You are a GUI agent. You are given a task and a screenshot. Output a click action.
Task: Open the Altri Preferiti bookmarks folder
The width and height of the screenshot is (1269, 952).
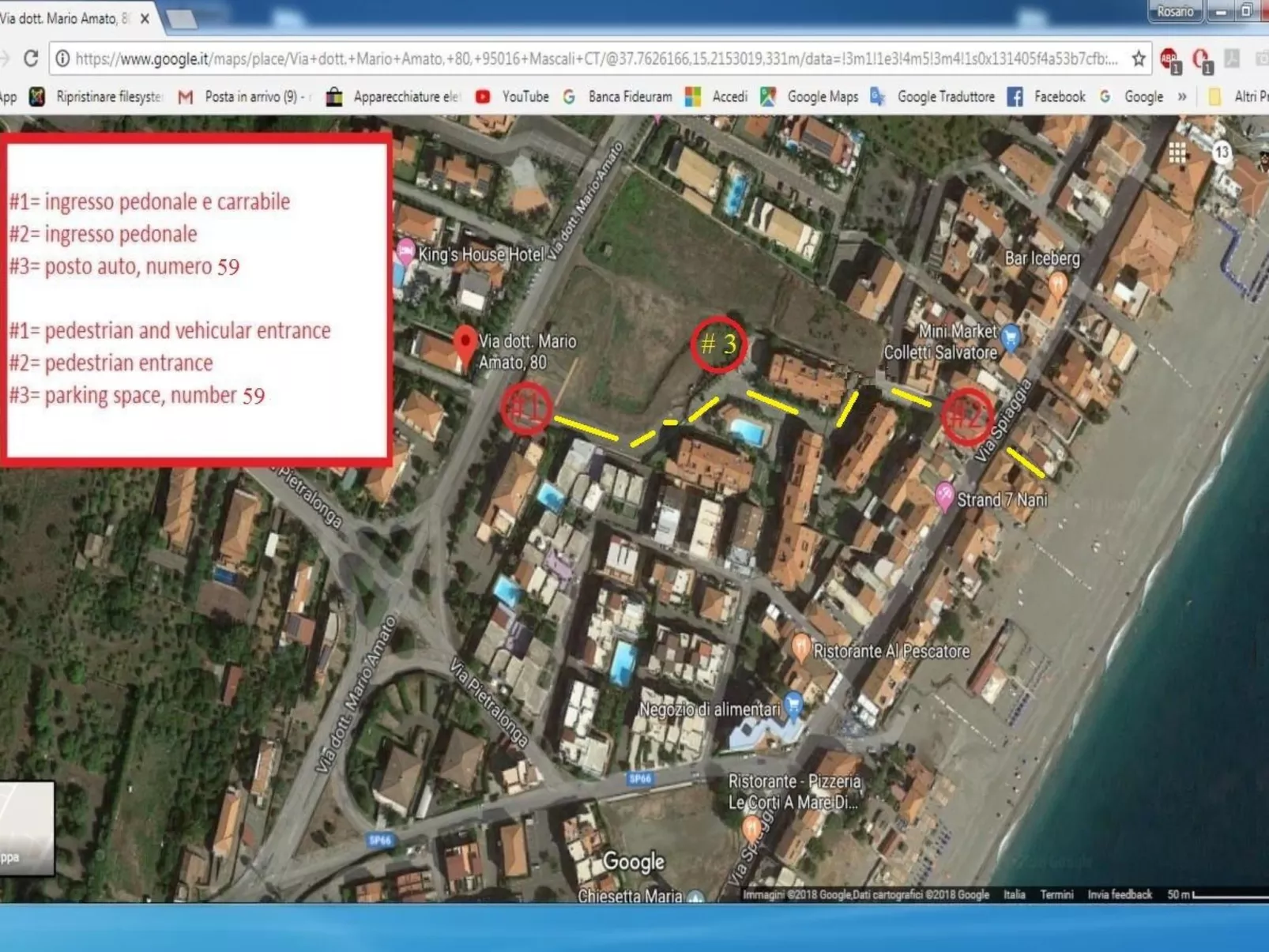click(1235, 96)
